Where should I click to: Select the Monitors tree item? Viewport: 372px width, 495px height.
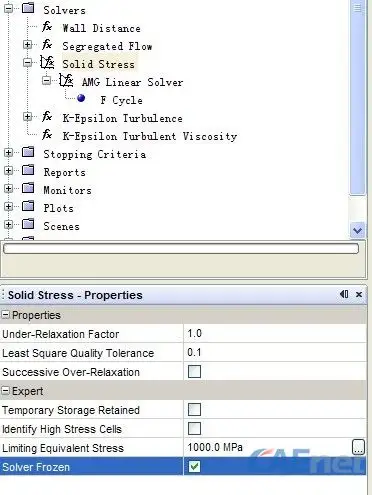click(x=68, y=190)
